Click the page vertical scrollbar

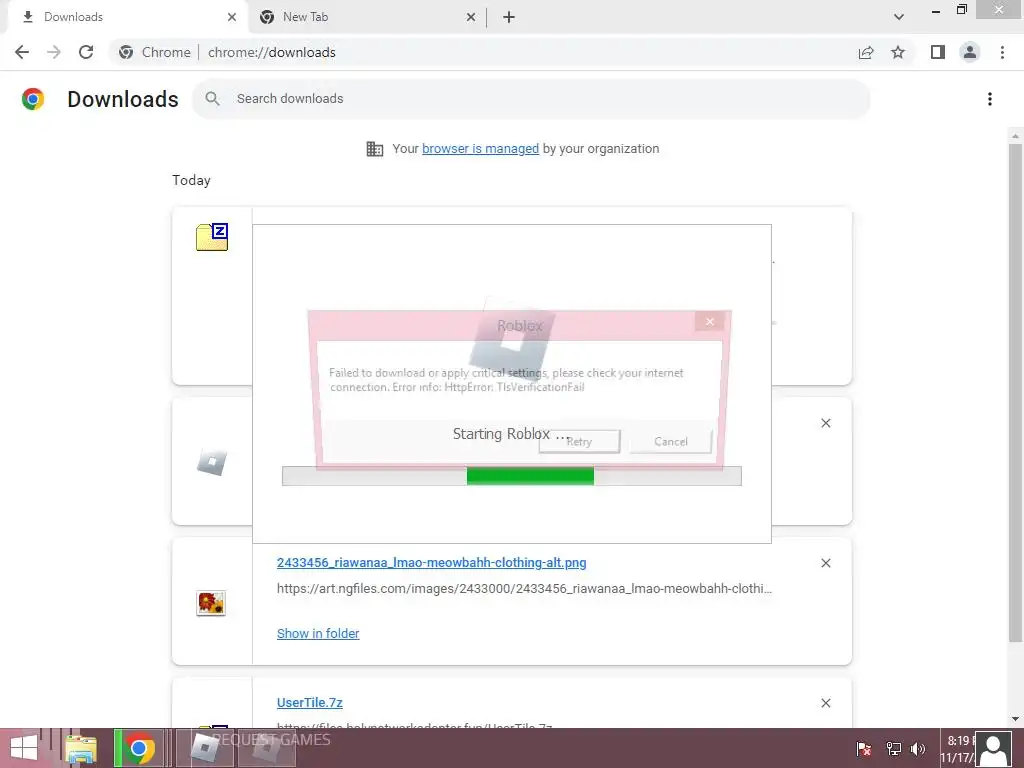pyautogui.click(x=1015, y=392)
